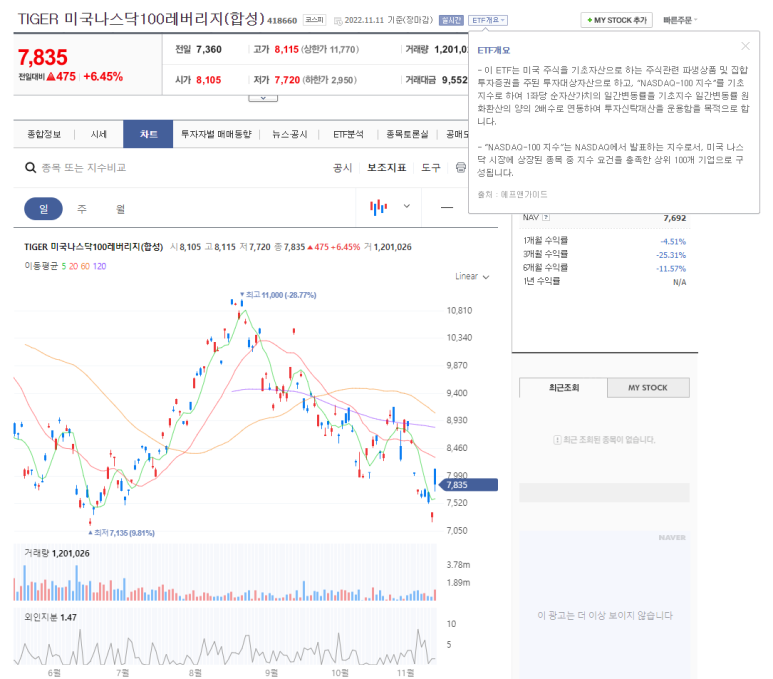Open the 도구 tools menu
Image resolution: width=773 pixels, height=679 pixels.
(x=430, y=168)
